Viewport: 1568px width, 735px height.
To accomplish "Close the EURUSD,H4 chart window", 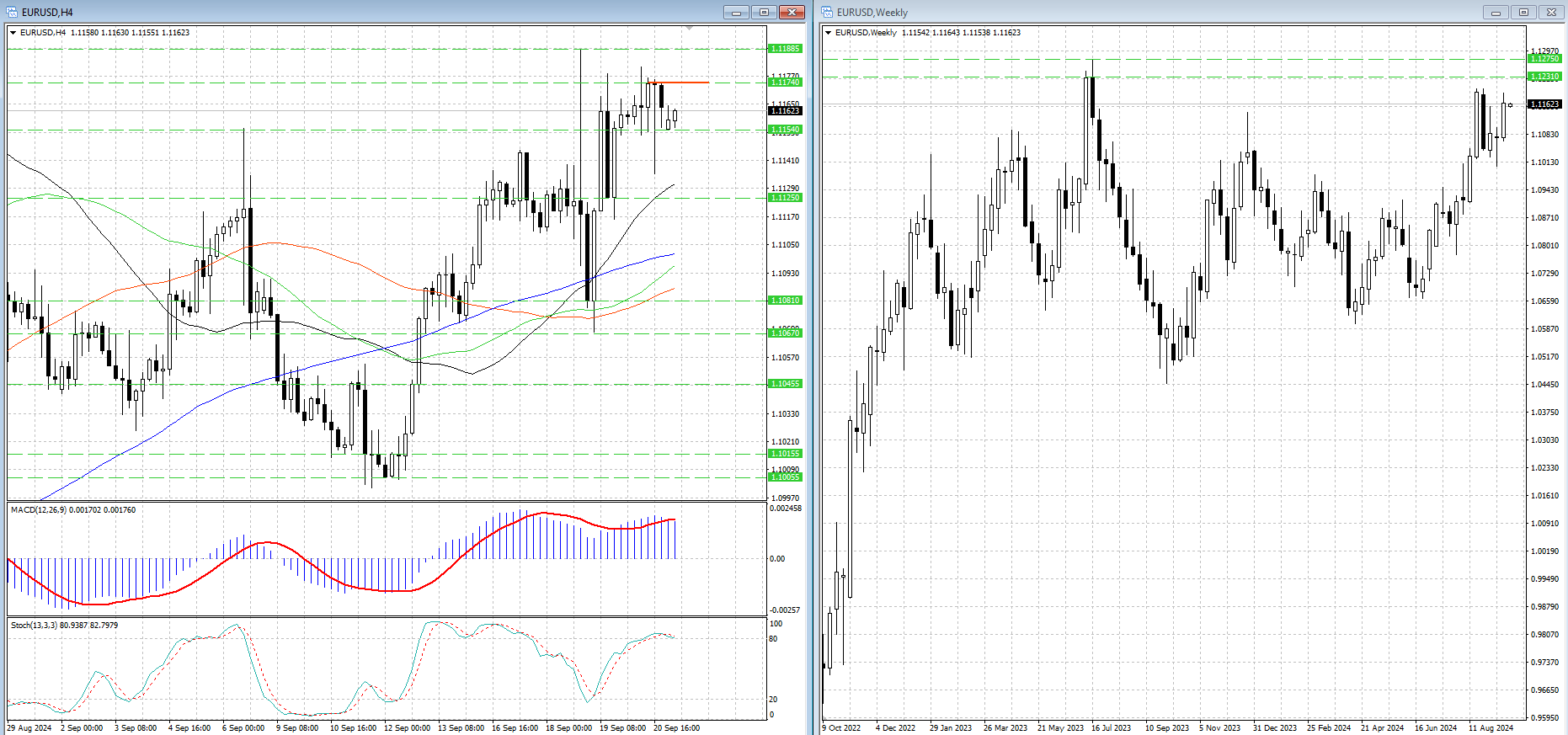I will point(792,12).
